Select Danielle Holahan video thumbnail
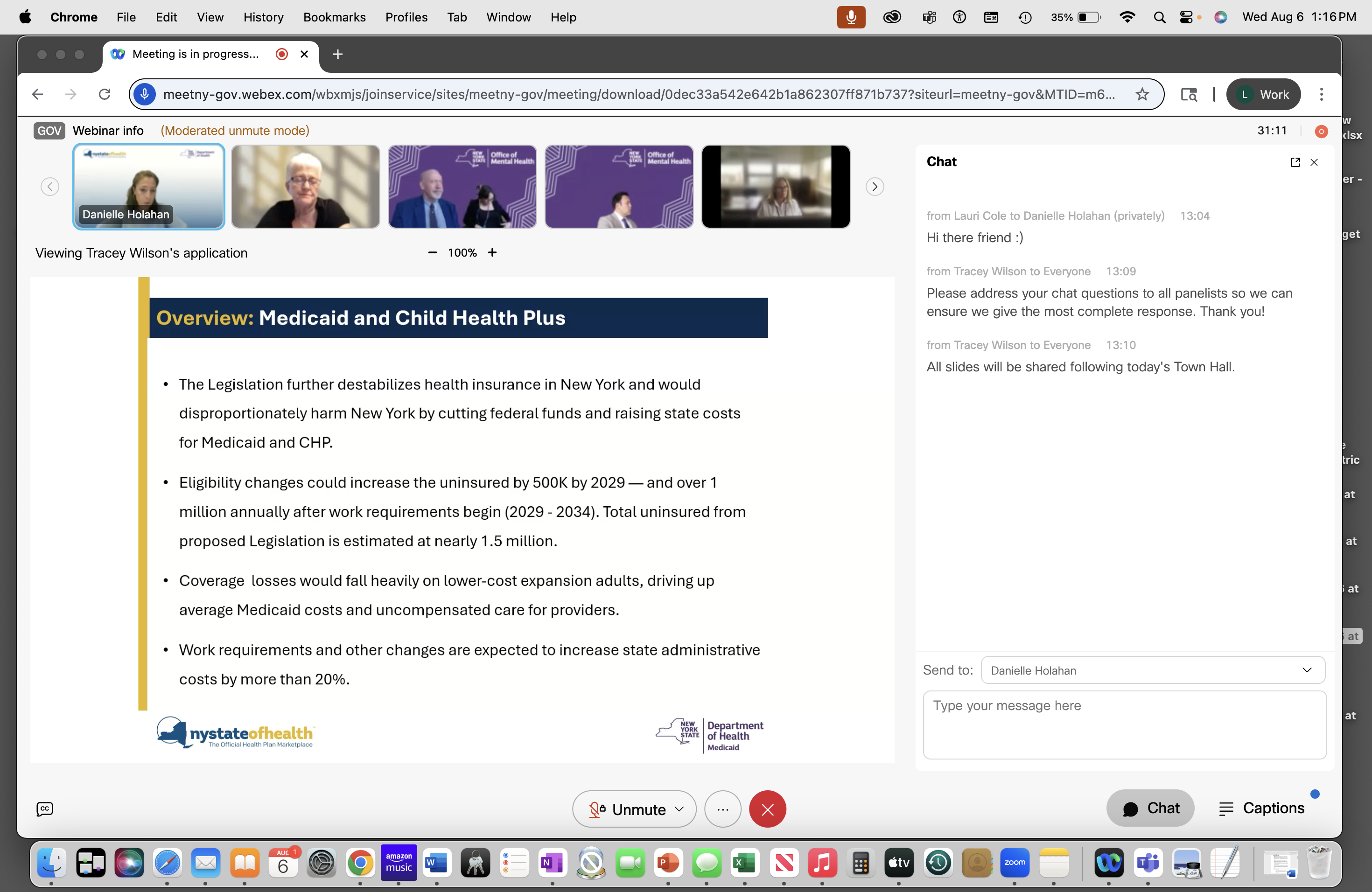 pyautogui.click(x=149, y=187)
